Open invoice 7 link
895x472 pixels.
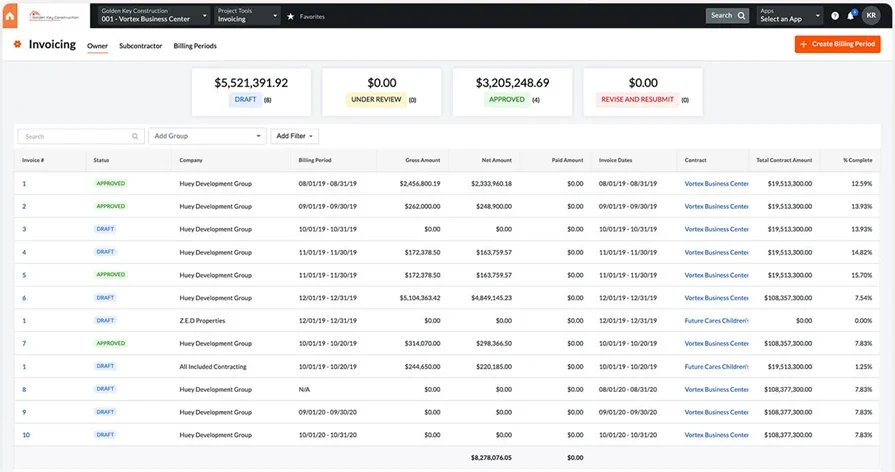pyautogui.click(x=24, y=344)
